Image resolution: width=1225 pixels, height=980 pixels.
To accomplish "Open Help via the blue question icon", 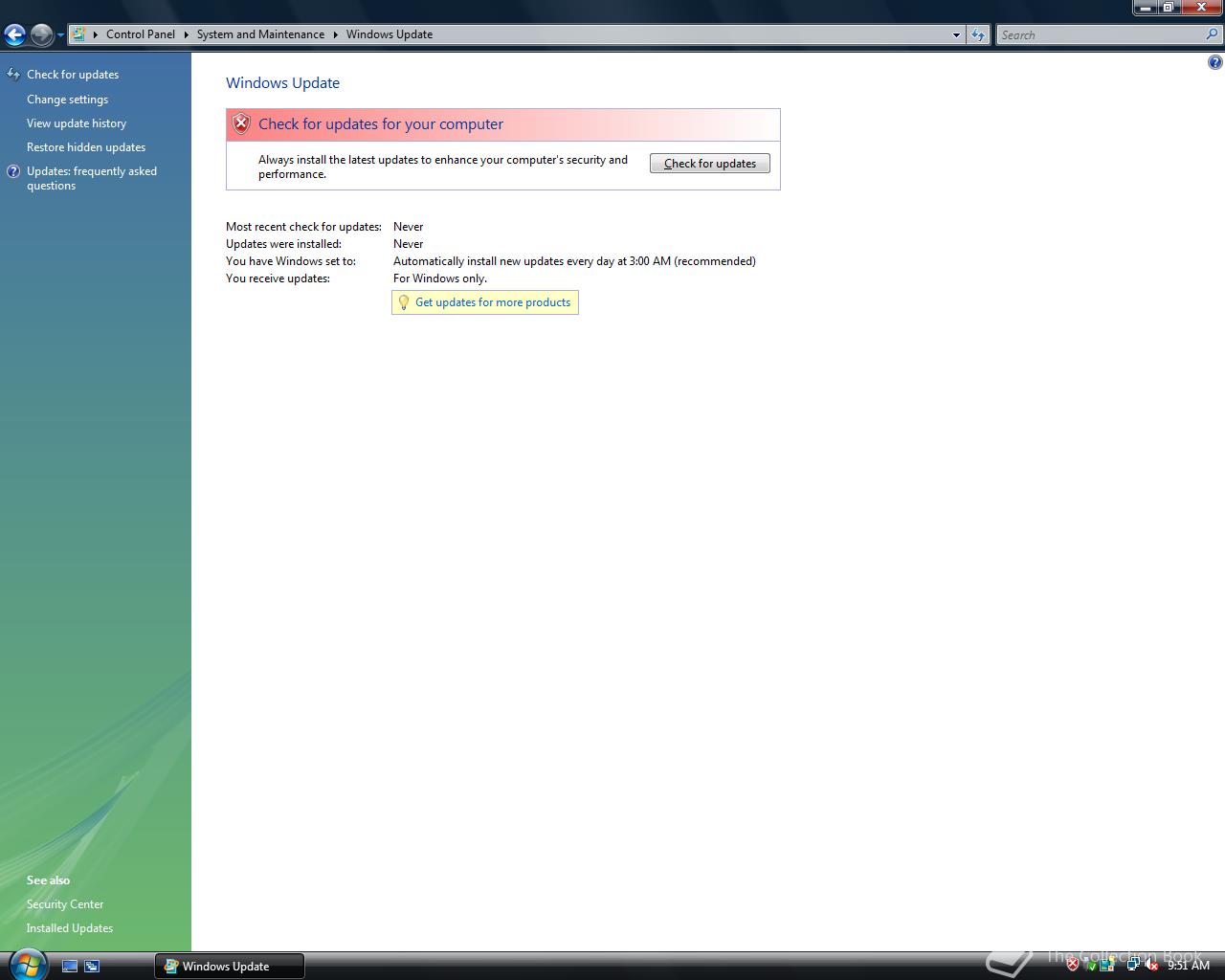I will coord(1214,62).
